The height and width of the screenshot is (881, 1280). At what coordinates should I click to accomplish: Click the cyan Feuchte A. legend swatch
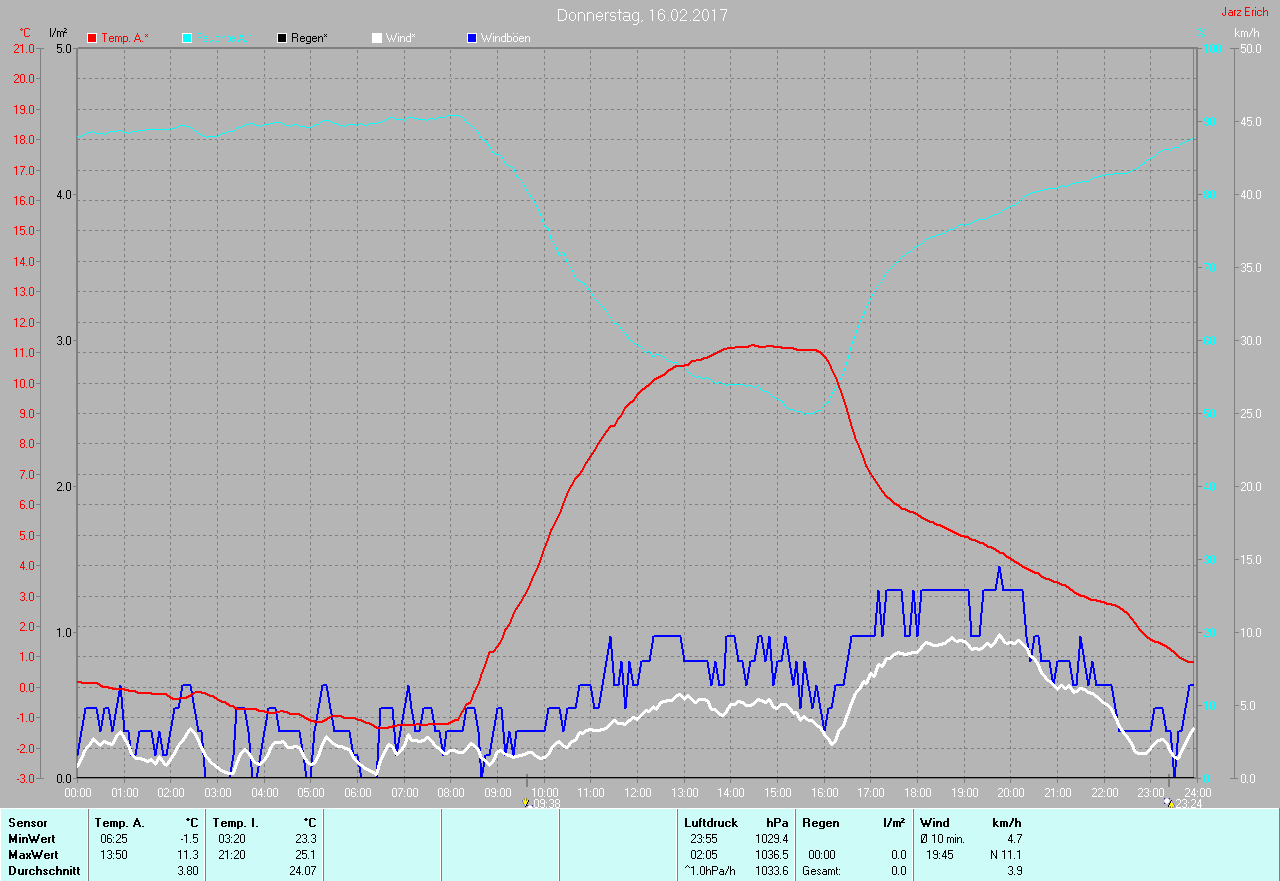coord(187,38)
